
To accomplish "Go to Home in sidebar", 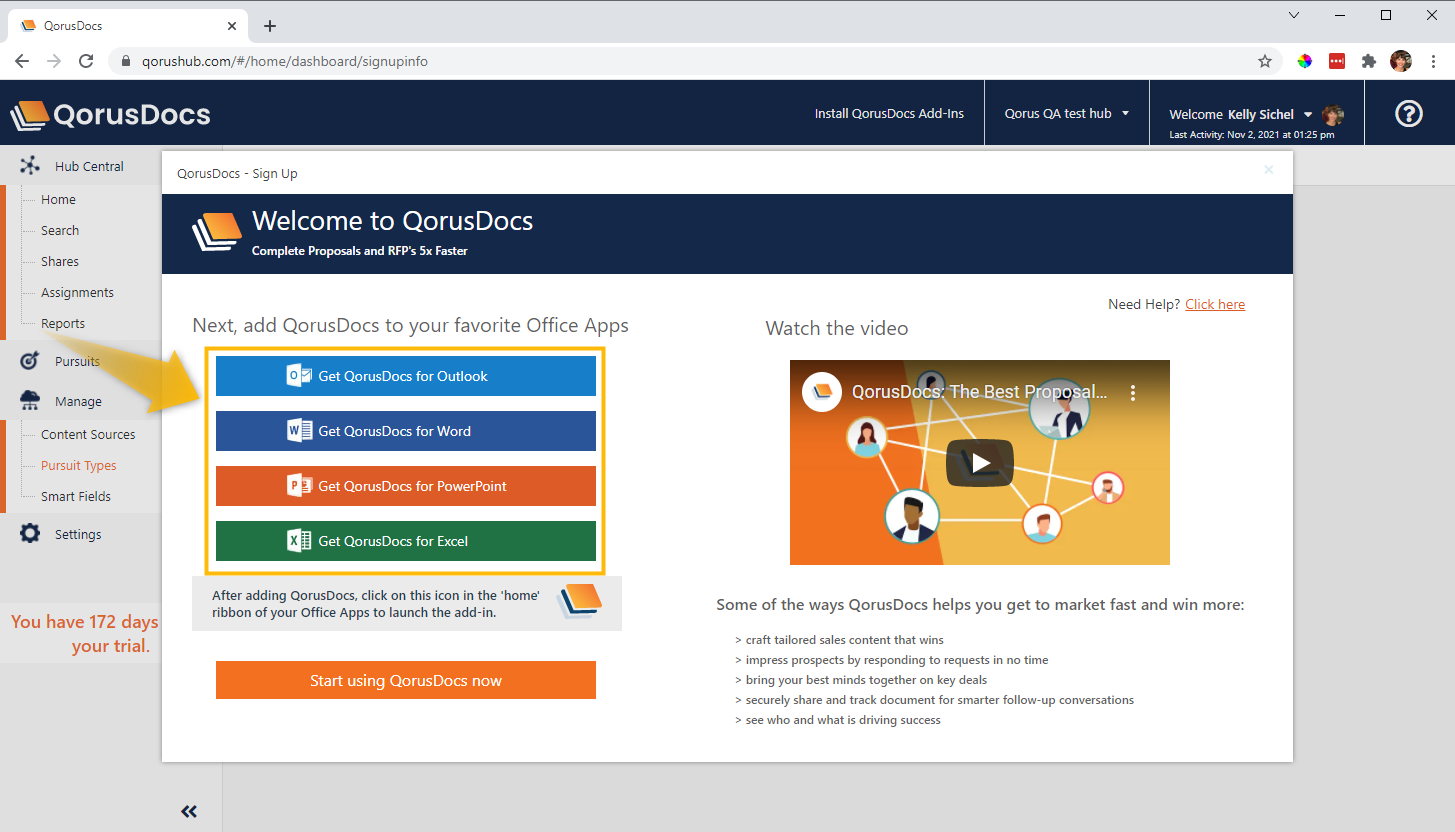I will (58, 199).
